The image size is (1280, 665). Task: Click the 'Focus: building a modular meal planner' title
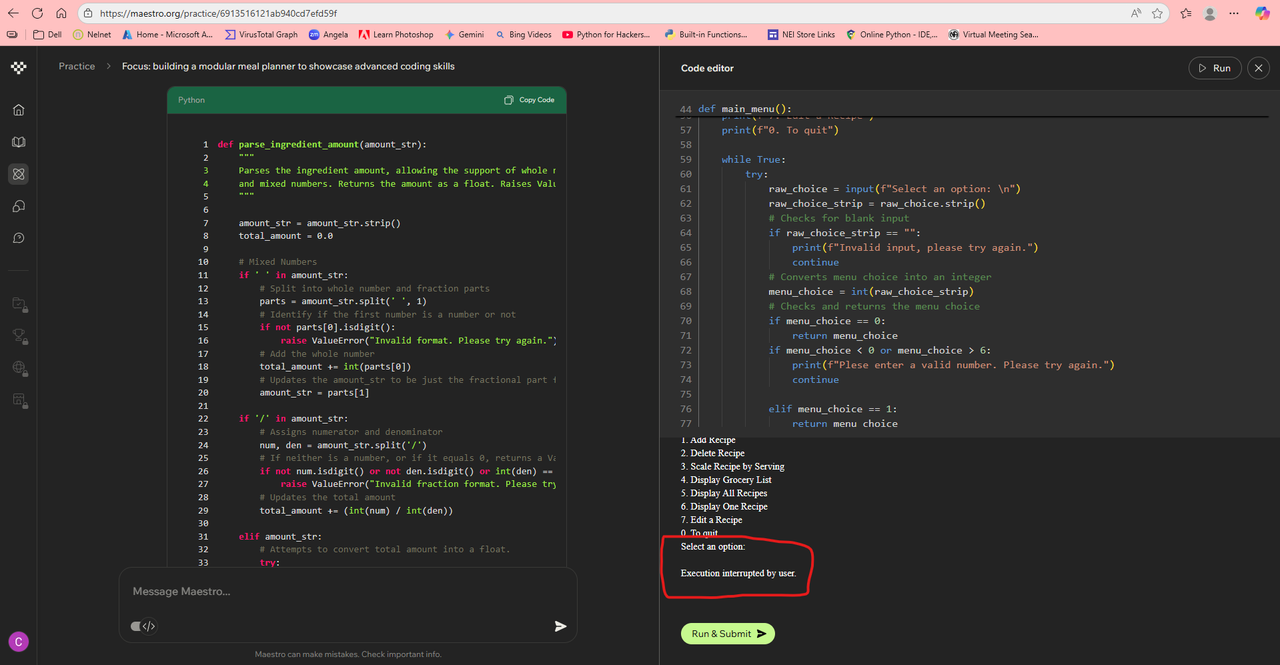coord(288,66)
